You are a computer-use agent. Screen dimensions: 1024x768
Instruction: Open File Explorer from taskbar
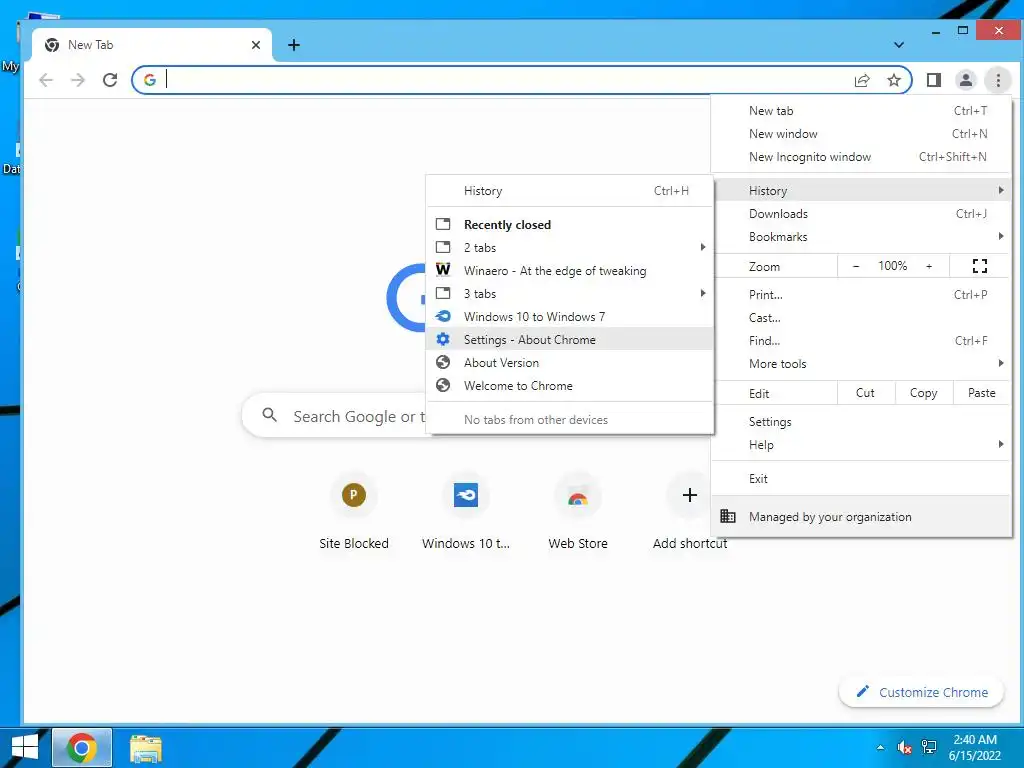click(146, 748)
